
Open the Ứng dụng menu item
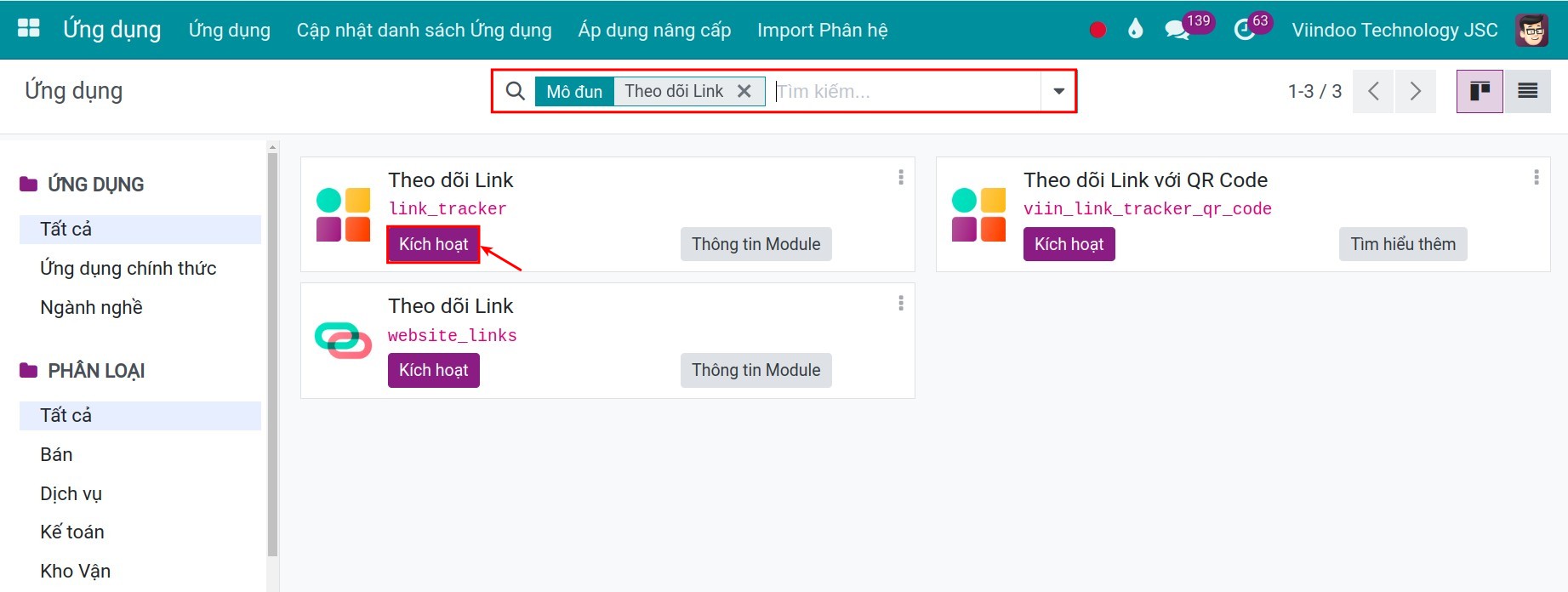pos(230,30)
